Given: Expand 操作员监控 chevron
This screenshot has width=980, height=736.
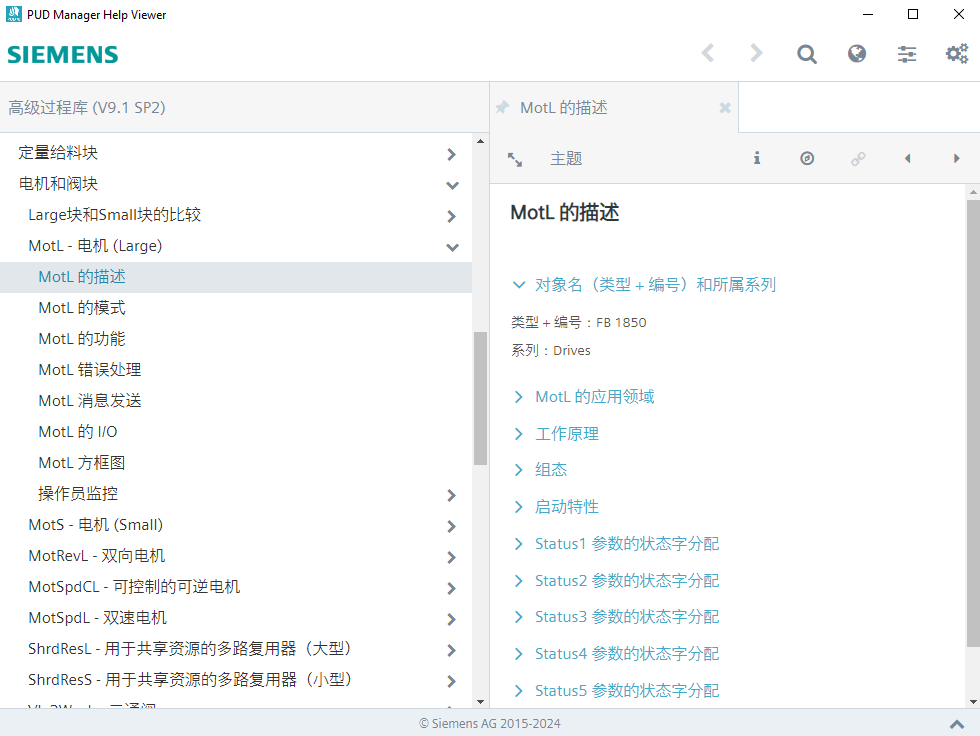Looking at the screenshot, I should click(452, 495).
